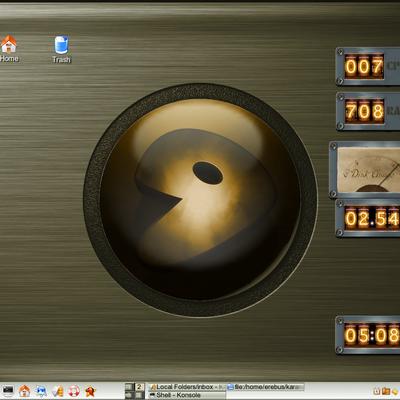This screenshot has width=400, height=400.
Task: Activate the Local Folders/Inbox taskbar entry
Action: tap(187, 387)
